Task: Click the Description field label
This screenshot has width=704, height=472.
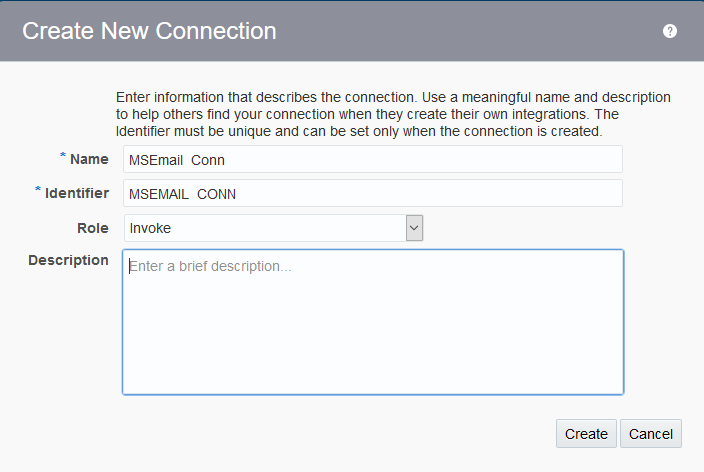Action: pyautogui.click(x=68, y=260)
